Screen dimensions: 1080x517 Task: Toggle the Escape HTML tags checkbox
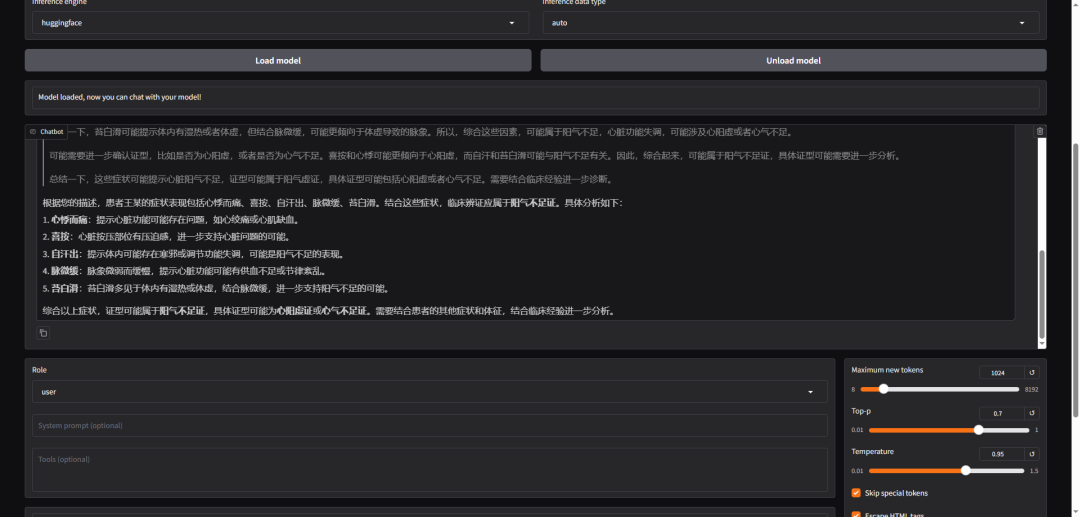point(856,514)
